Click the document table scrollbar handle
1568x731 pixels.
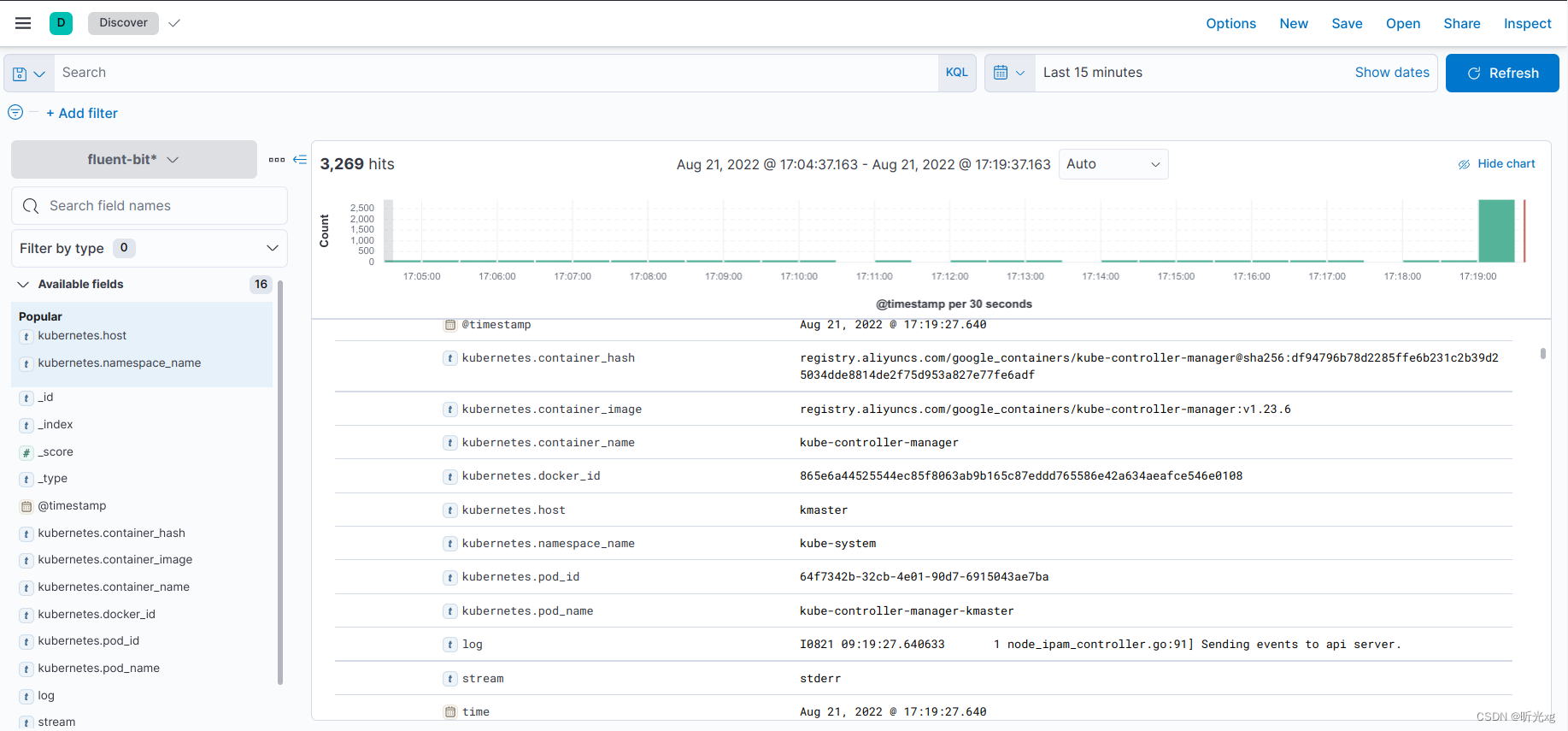tap(1542, 353)
